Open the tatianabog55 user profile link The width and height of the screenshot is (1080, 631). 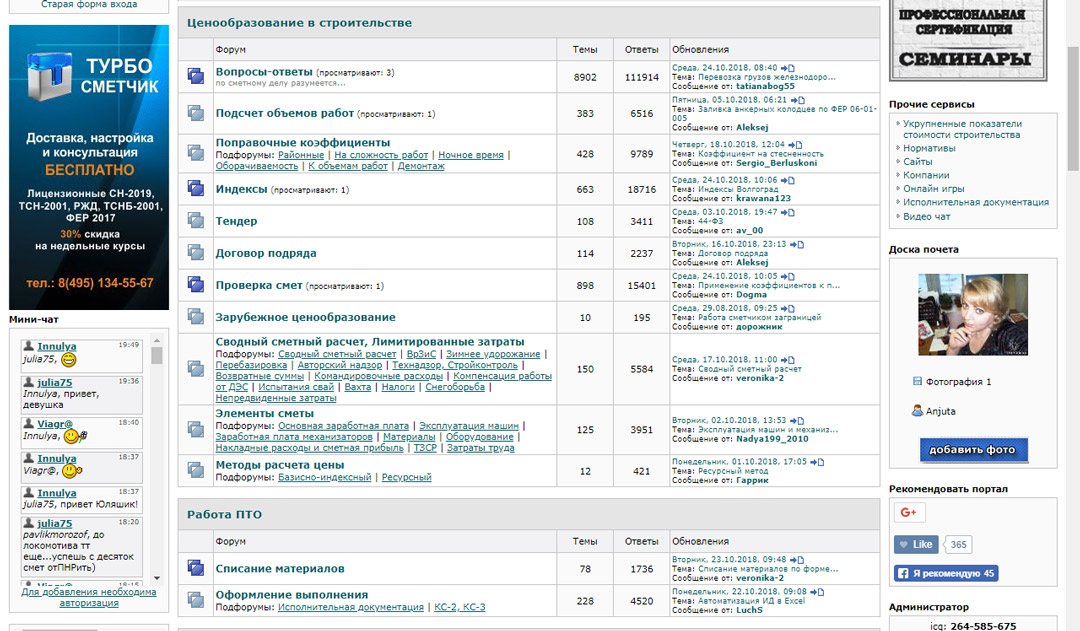click(x=765, y=86)
